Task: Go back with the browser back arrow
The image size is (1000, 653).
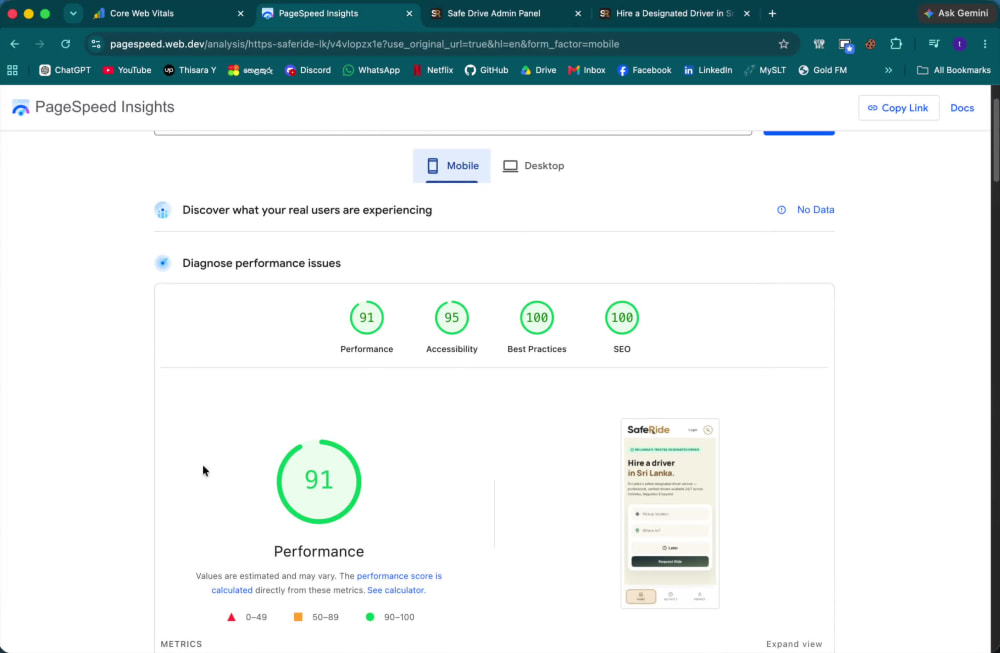Action: (15, 44)
